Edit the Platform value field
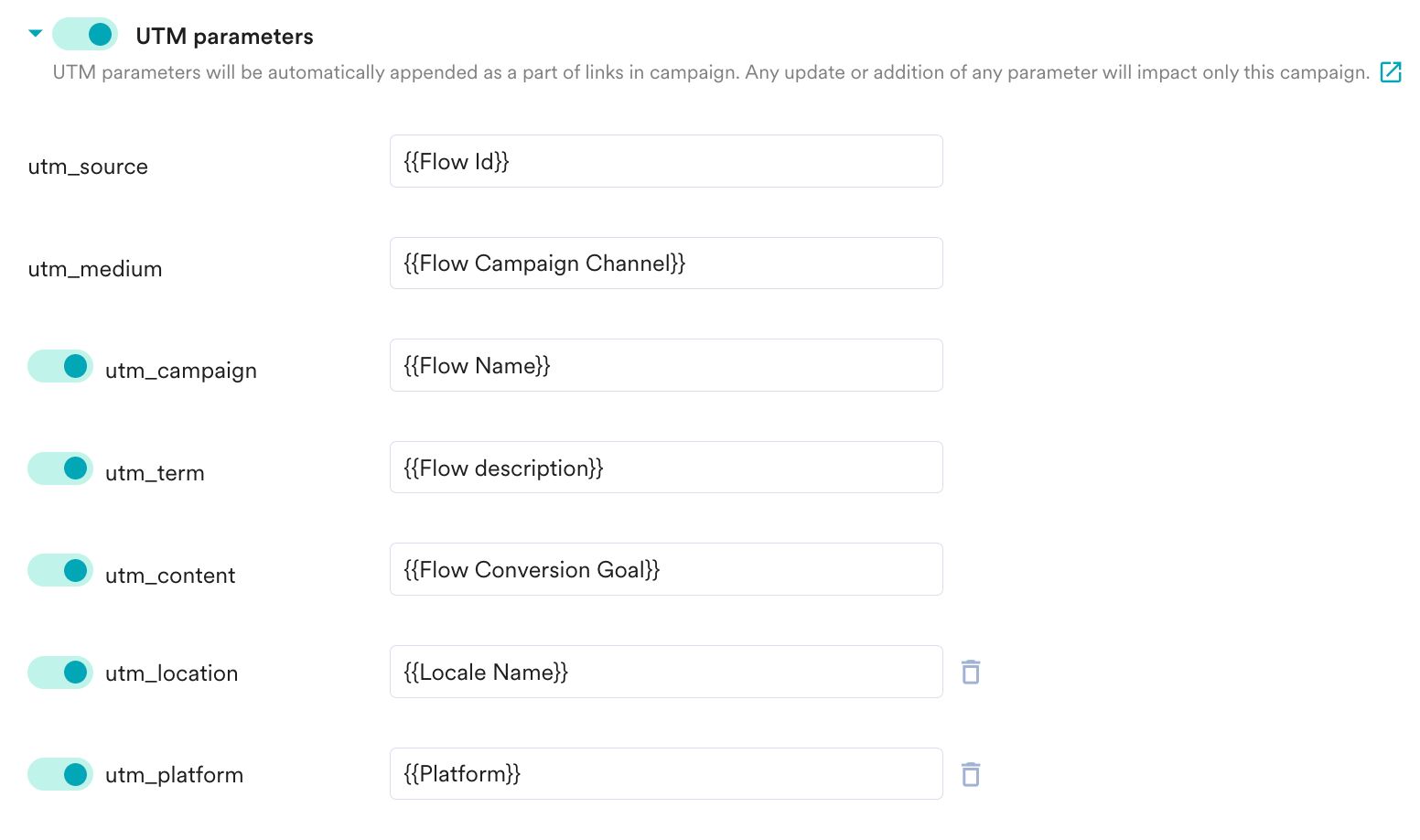Viewport: 1420px width, 840px height. click(x=666, y=774)
